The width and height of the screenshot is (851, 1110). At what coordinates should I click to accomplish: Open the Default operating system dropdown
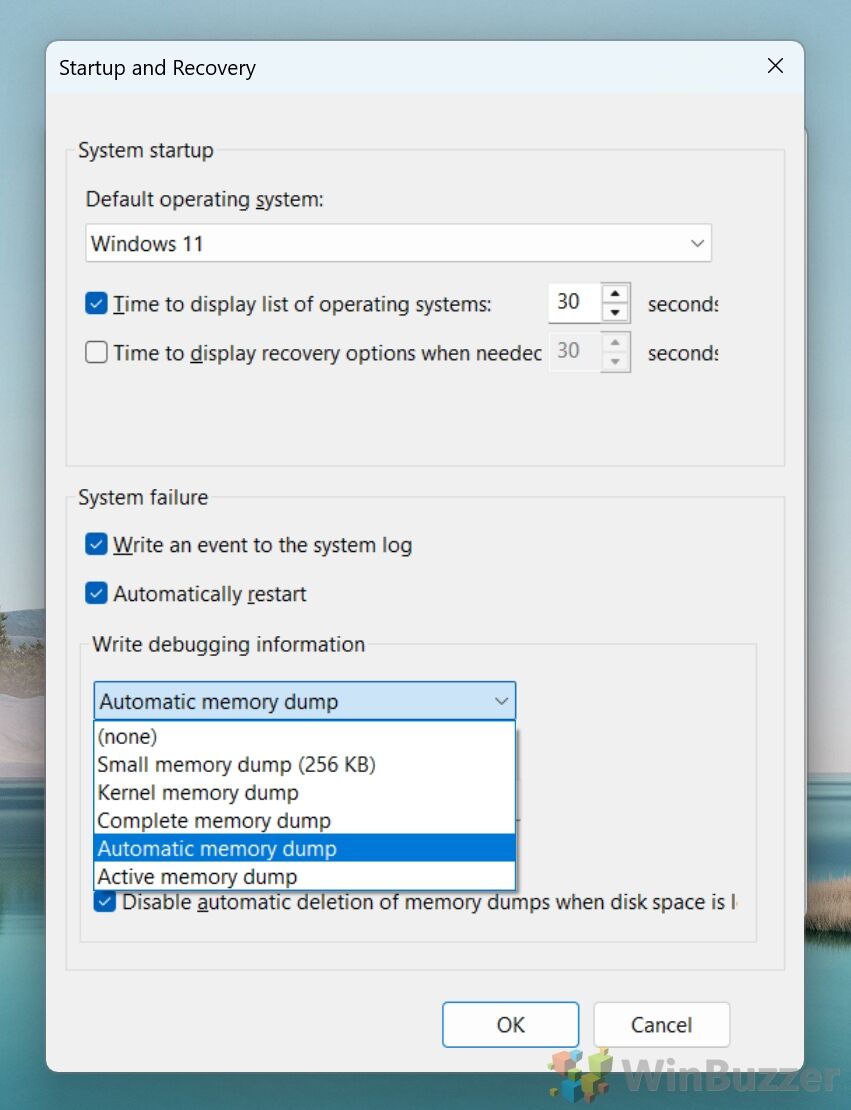[x=398, y=243]
